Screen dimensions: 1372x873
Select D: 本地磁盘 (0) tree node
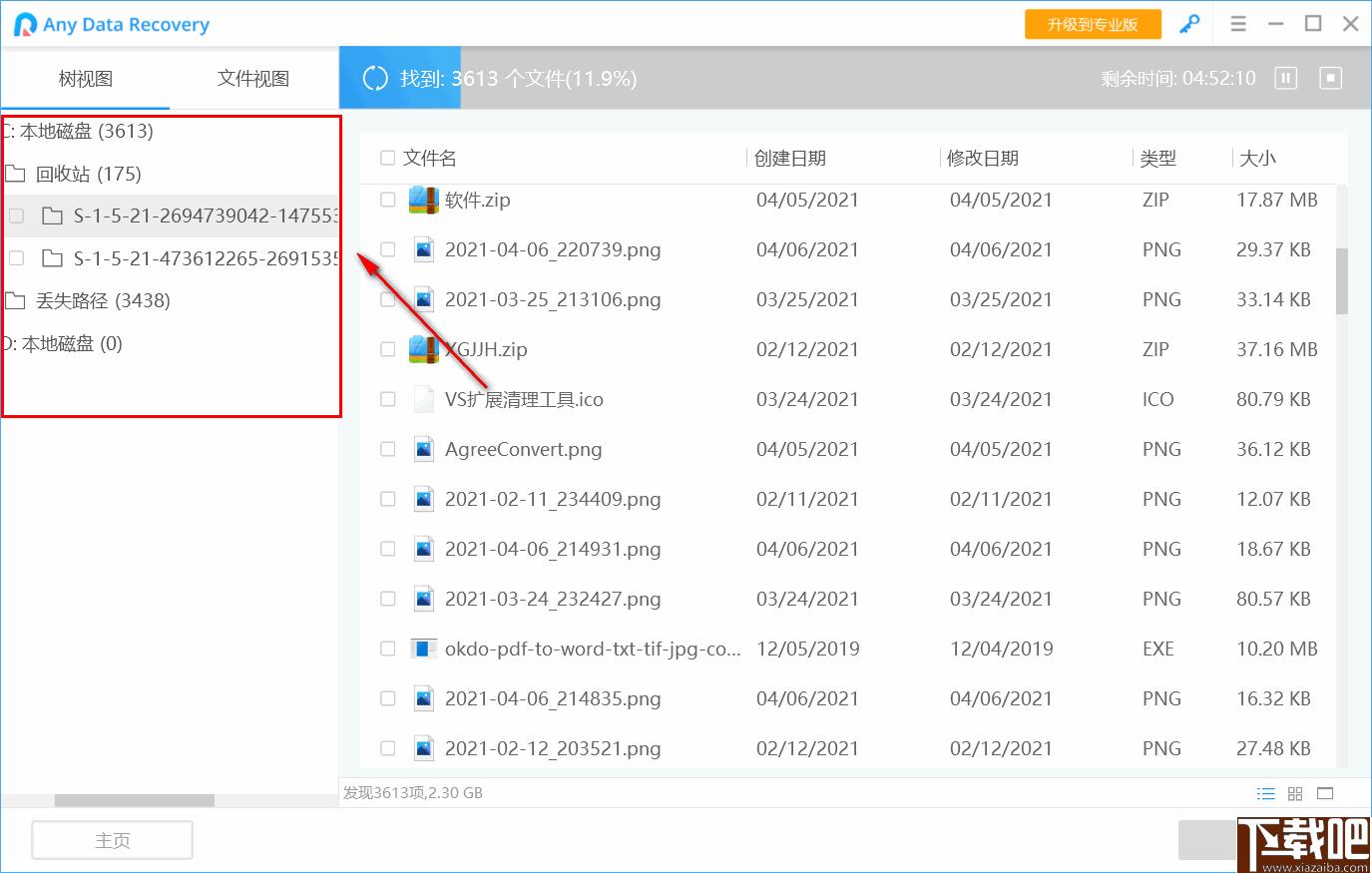[x=62, y=343]
